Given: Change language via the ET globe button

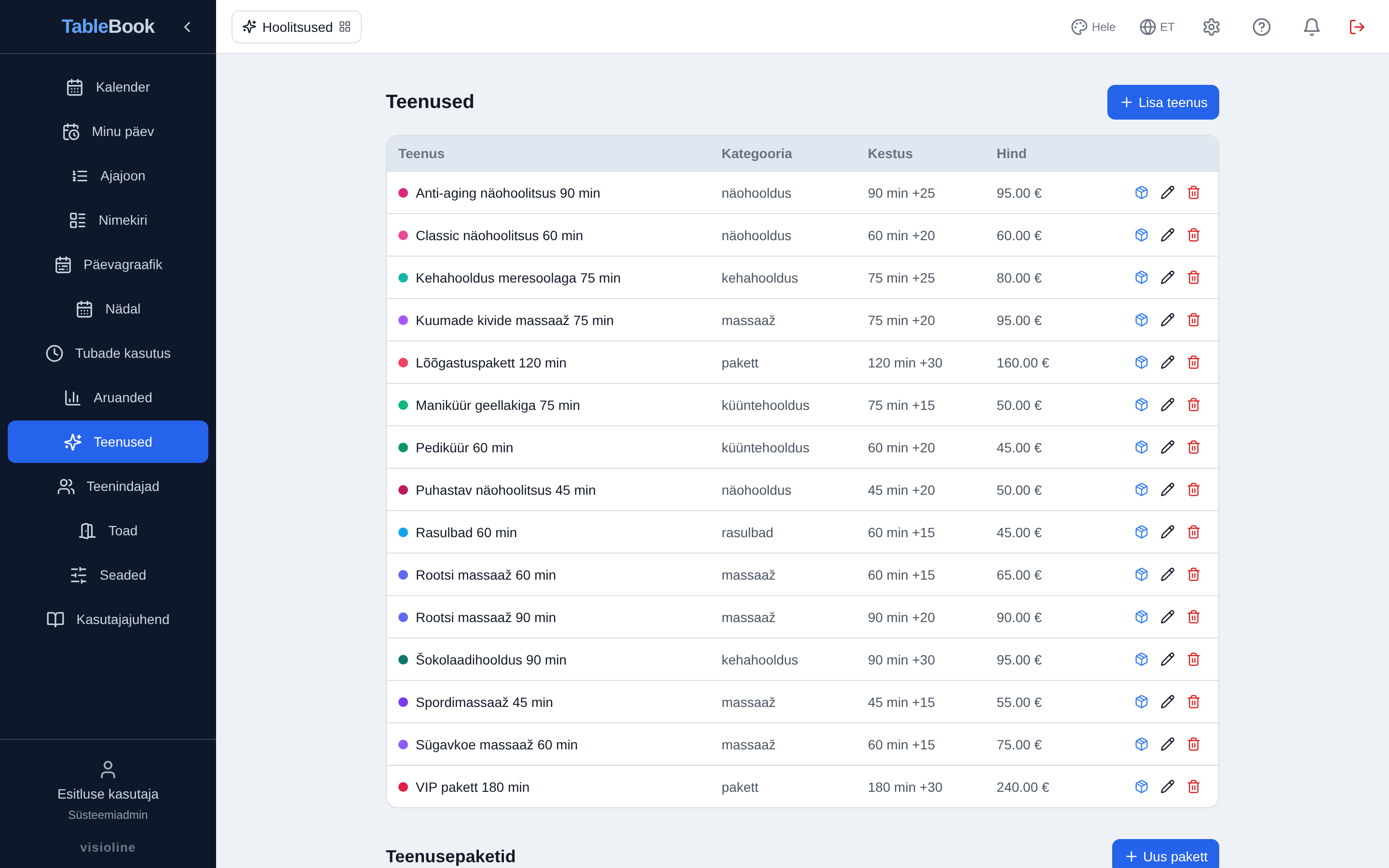Looking at the screenshot, I should [1157, 27].
